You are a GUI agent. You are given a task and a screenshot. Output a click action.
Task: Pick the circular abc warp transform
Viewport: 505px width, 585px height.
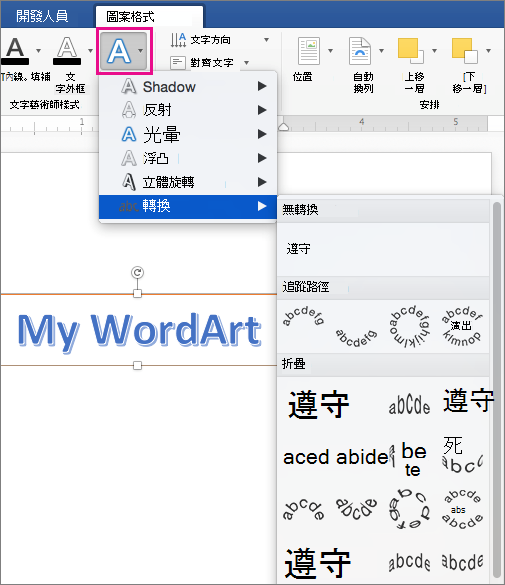(x=409, y=509)
